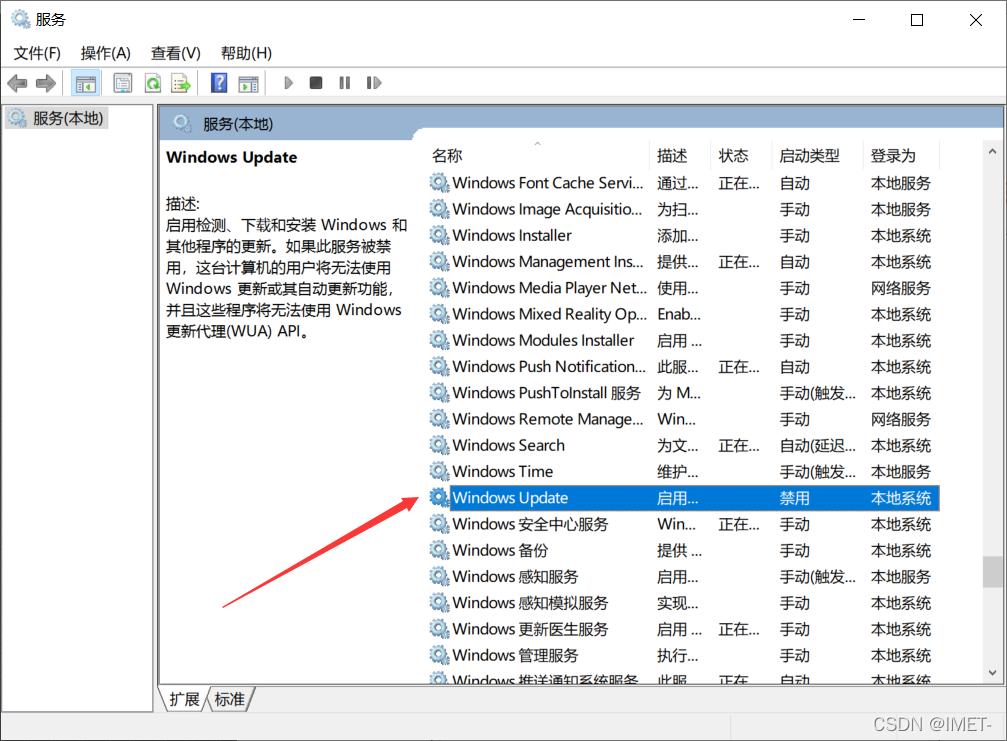
Task: Click the gear icon beside Windows Search
Action: coord(439,445)
